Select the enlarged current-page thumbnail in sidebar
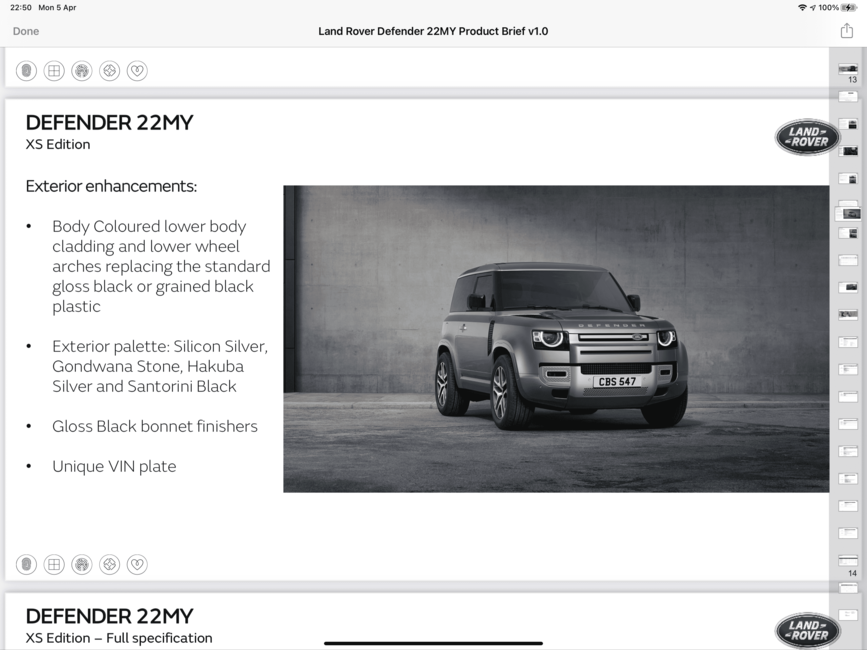The width and height of the screenshot is (867, 650). [848, 213]
